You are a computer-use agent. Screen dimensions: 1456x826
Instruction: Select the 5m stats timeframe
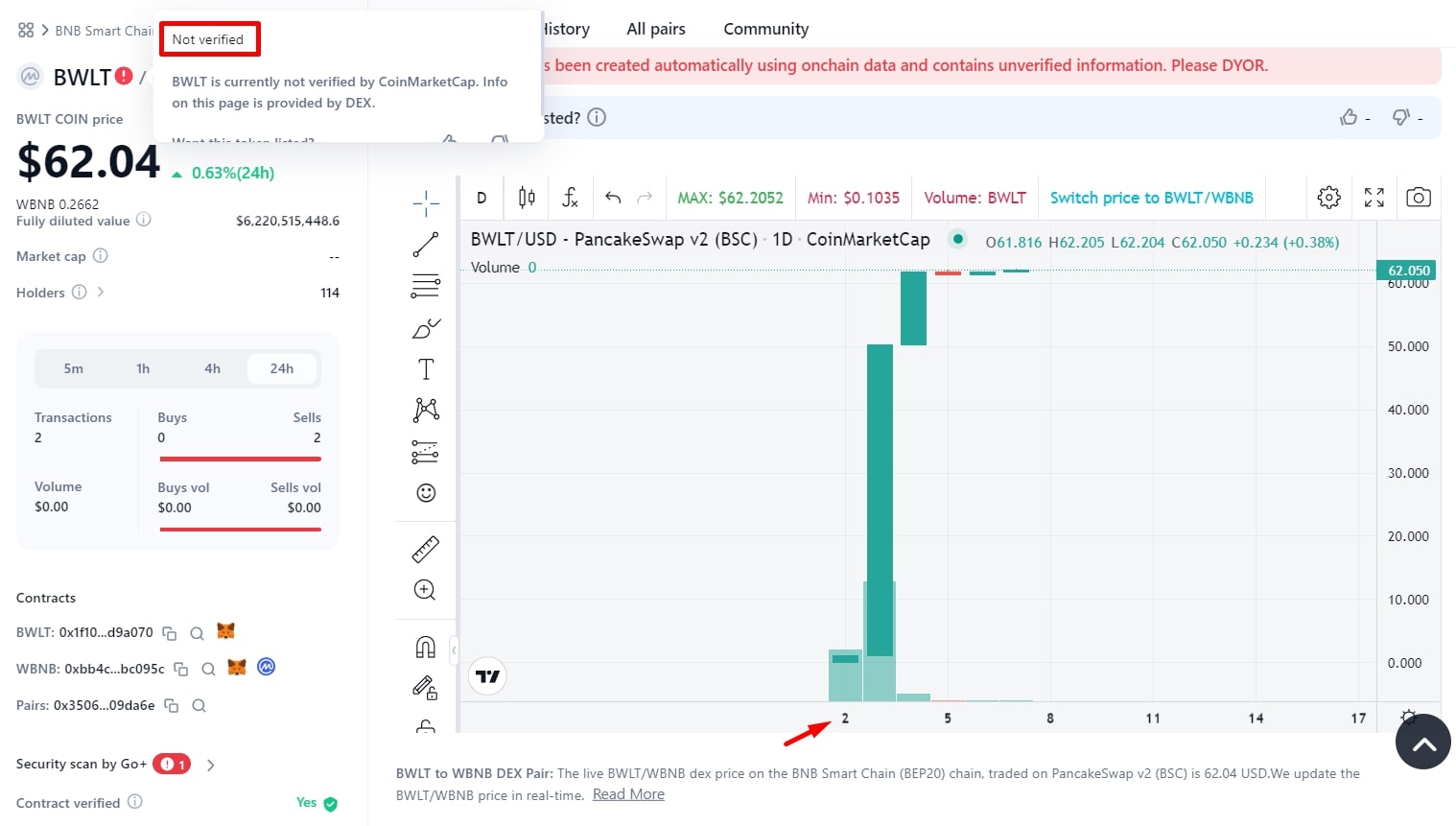(x=74, y=368)
